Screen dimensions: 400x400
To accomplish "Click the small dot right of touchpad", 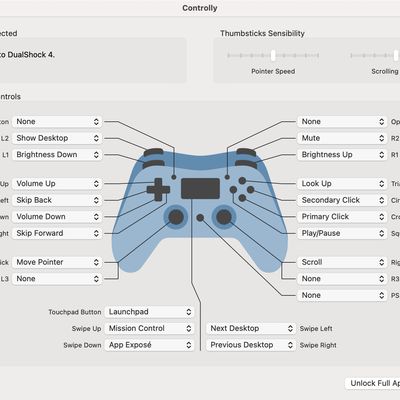I will pos(227,177).
